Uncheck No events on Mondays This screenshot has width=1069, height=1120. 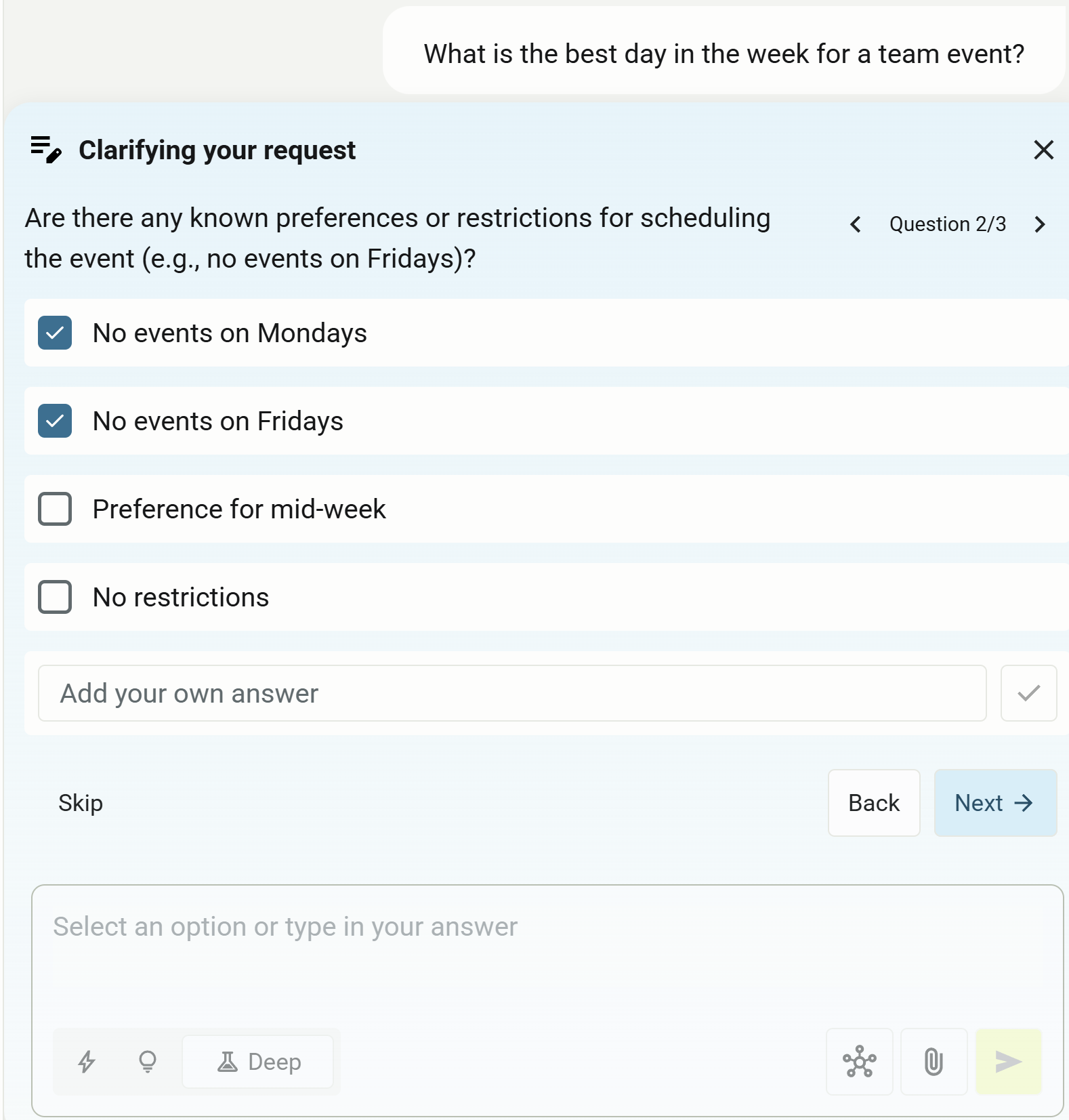click(55, 333)
